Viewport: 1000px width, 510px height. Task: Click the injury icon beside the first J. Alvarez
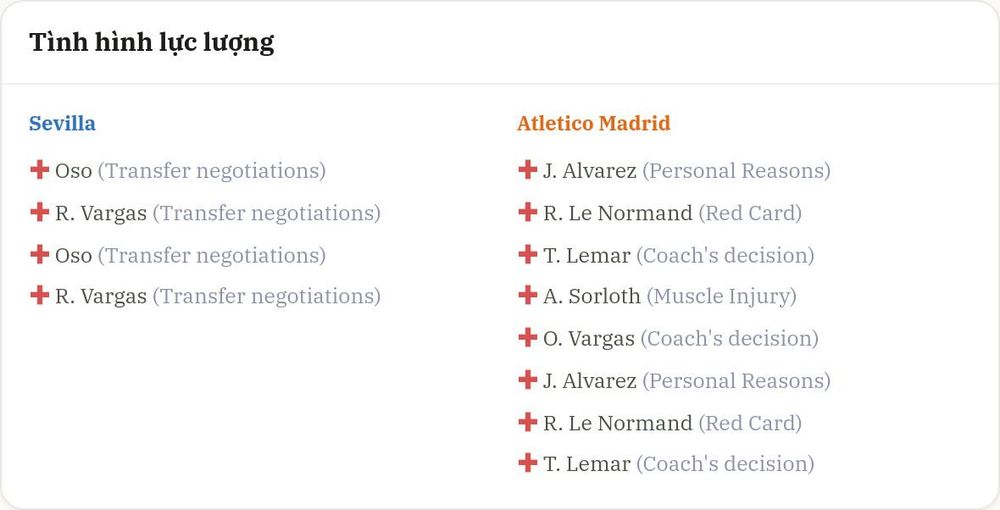pos(527,170)
